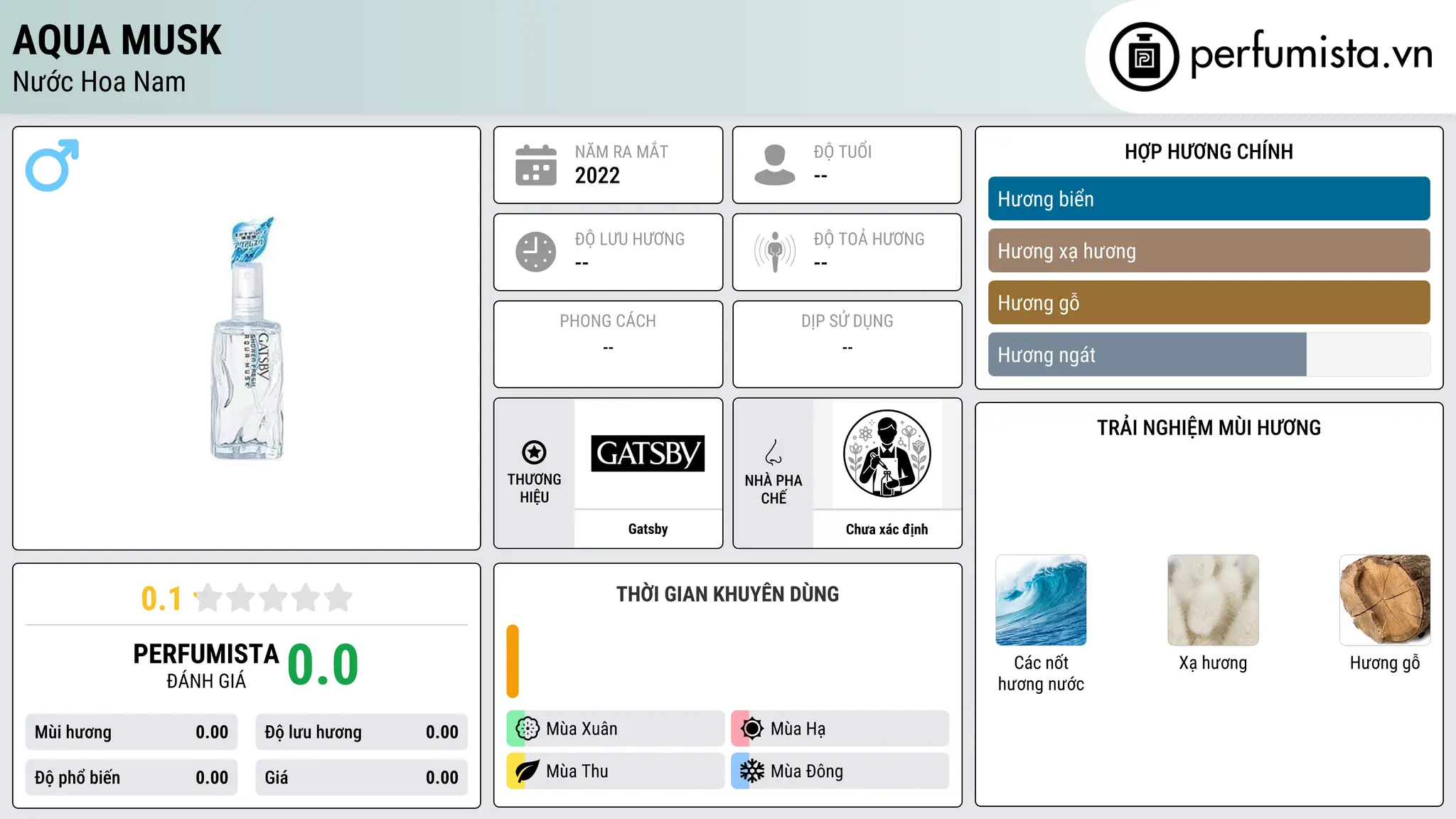Click the Mùa Thu leaf icon
The width and height of the screenshot is (1456, 819).
[528, 771]
